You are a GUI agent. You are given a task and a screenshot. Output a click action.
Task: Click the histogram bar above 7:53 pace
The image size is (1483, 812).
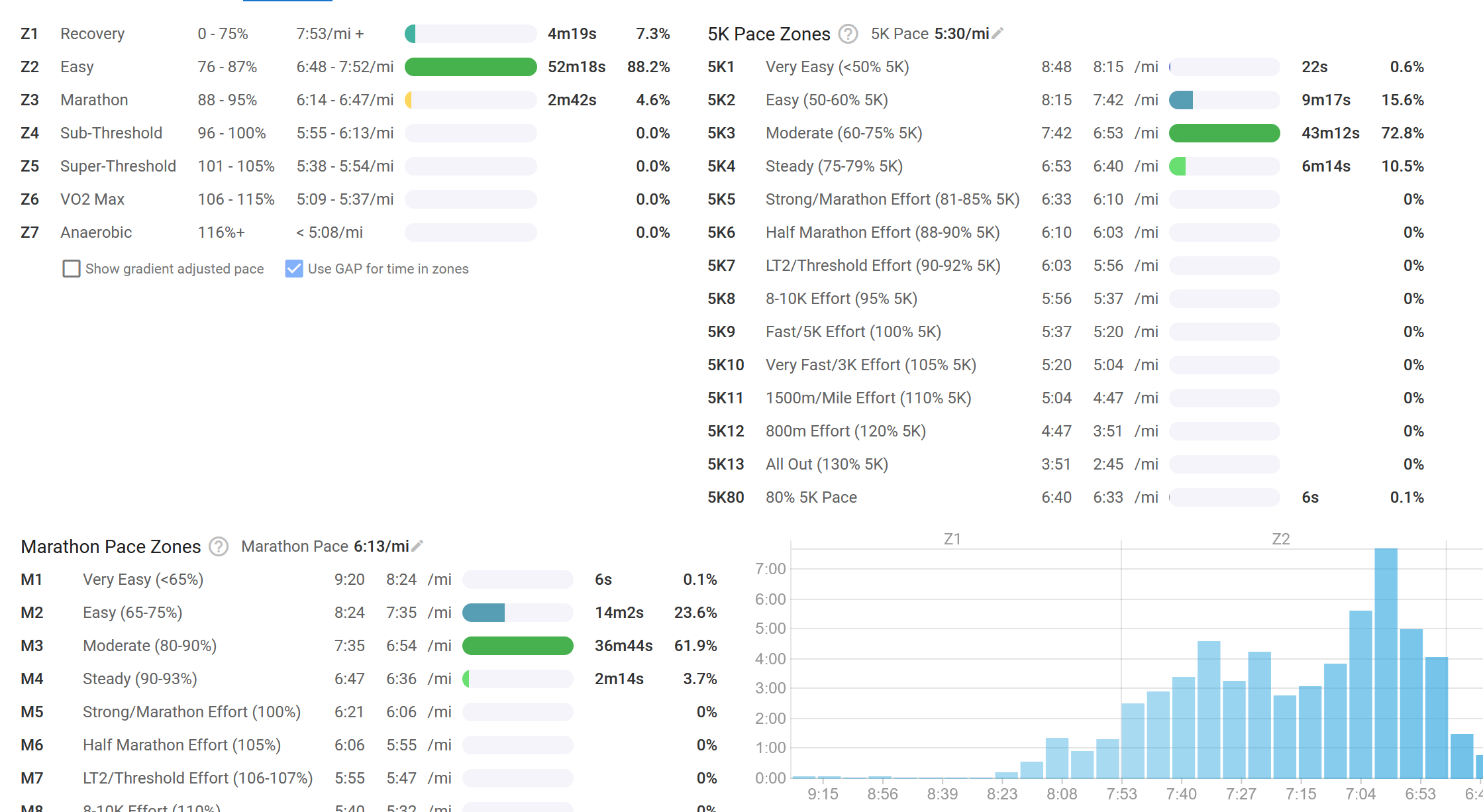(x=1133, y=740)
